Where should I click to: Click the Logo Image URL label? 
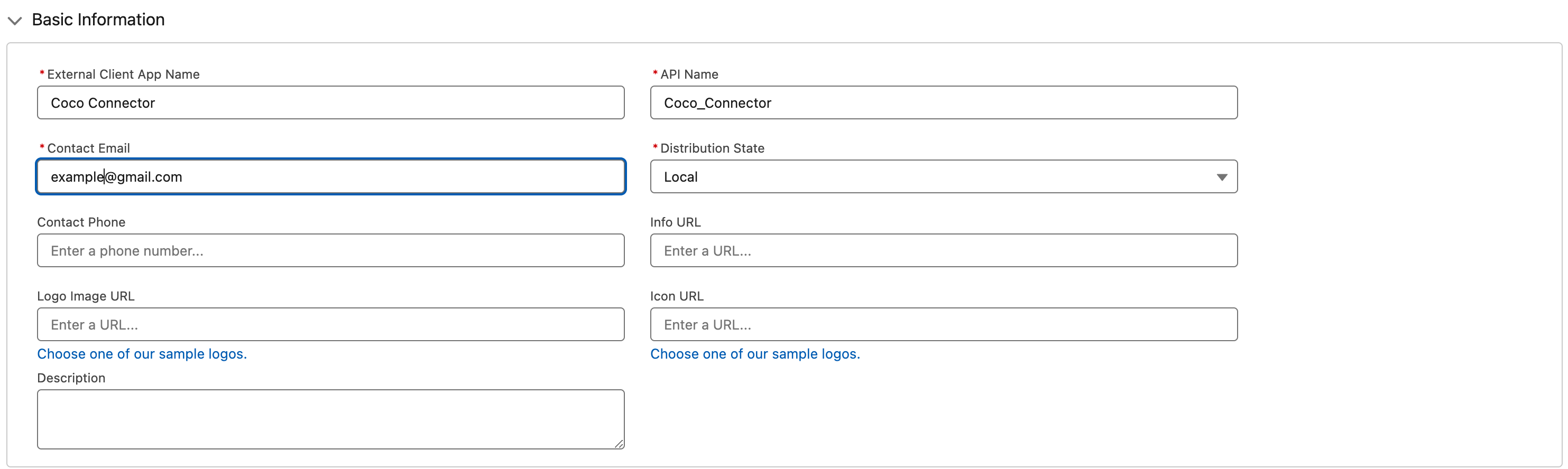tap(86, 296)
